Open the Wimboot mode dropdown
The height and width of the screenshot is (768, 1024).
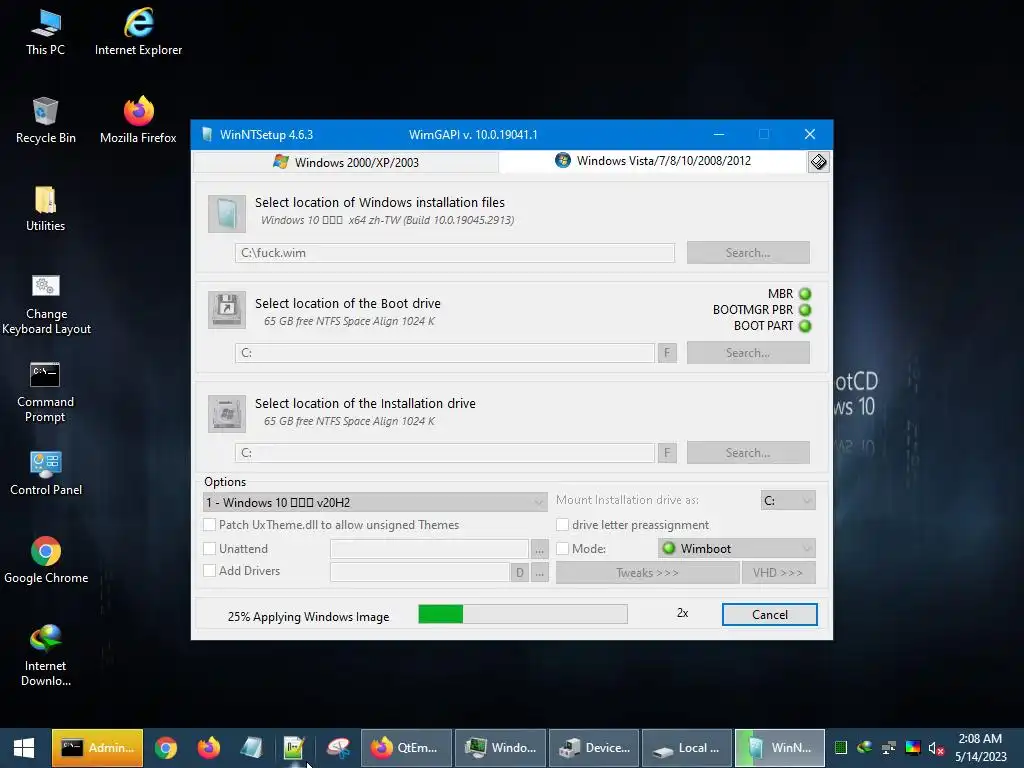pos(737,549)
